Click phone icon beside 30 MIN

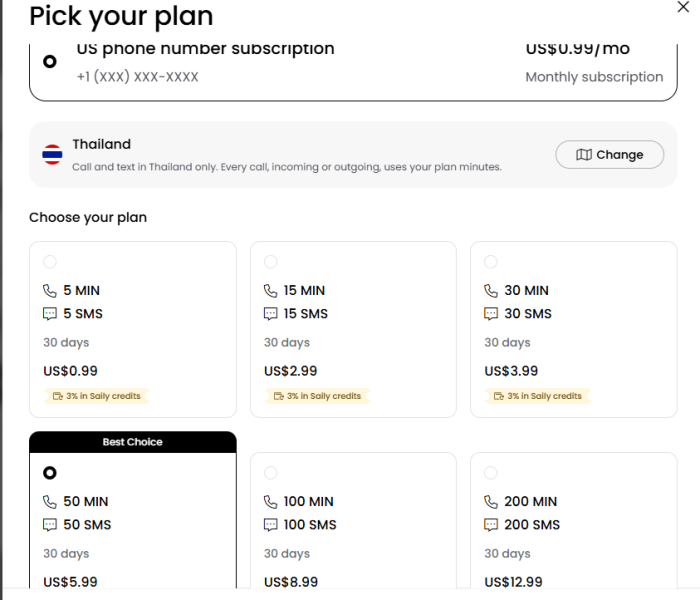coord(491,291)
